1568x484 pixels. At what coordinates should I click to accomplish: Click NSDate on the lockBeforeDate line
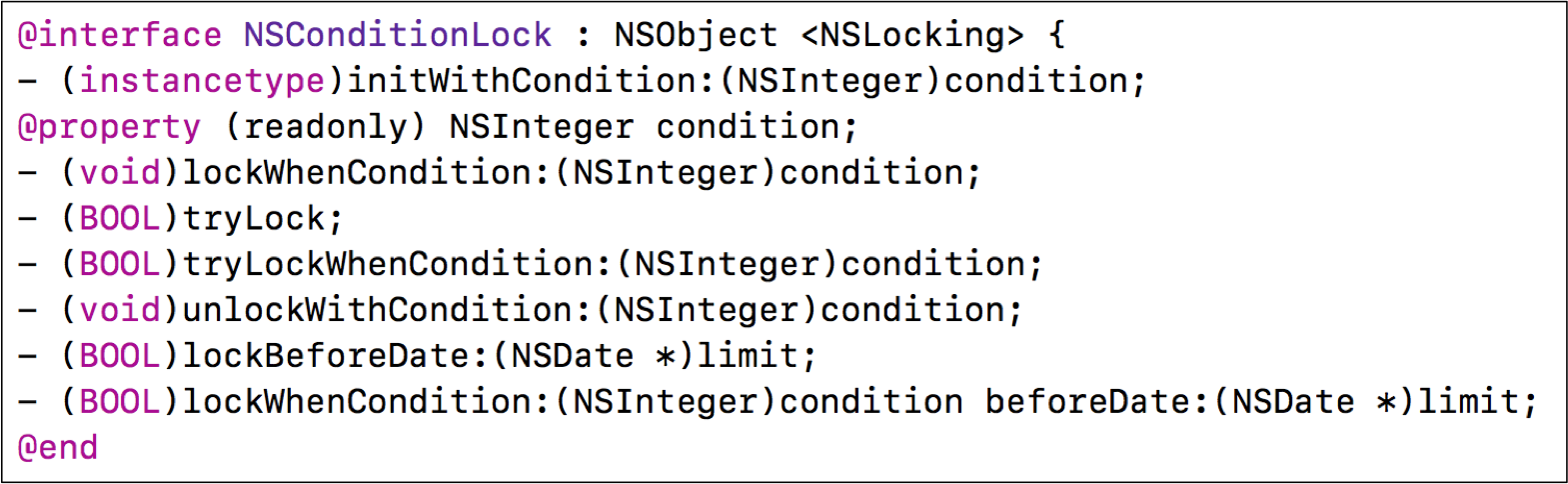click(573, 356)
